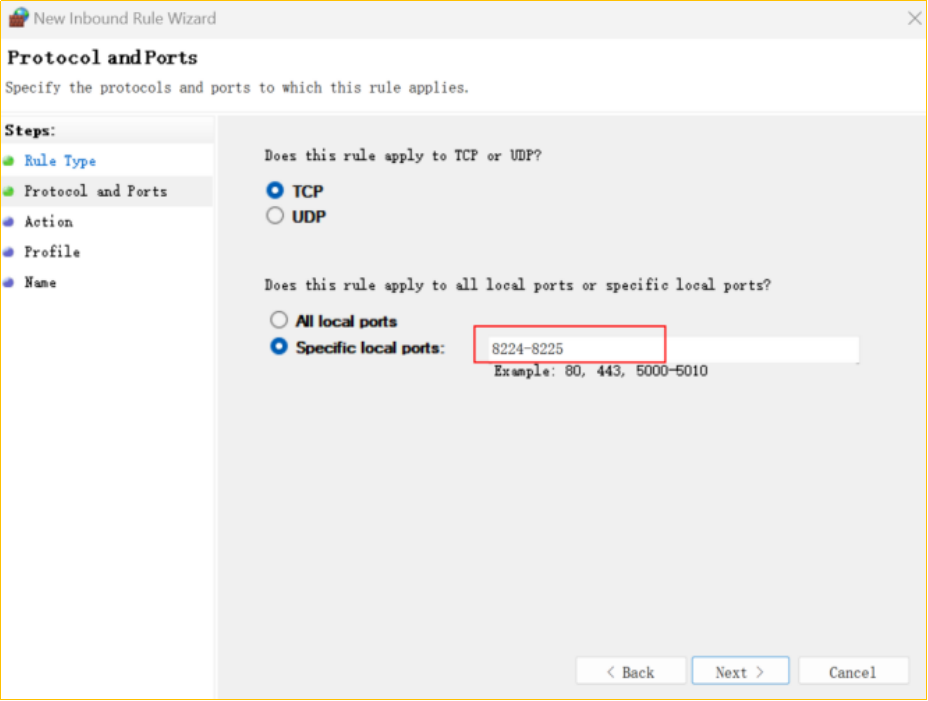Select the TCP protocol radio button
This screenshot has width=928, height=701.
pyautogui.click(x=275, y=191)
